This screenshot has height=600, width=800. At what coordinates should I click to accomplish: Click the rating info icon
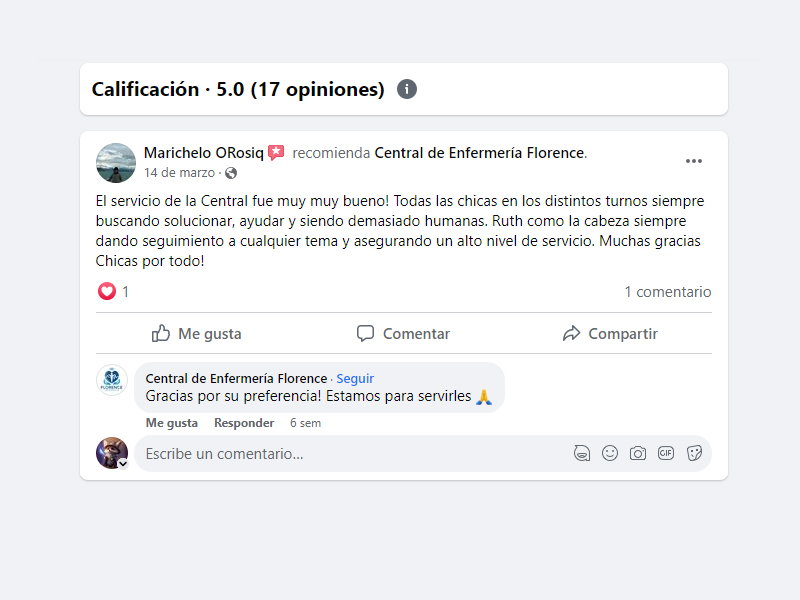407,89
